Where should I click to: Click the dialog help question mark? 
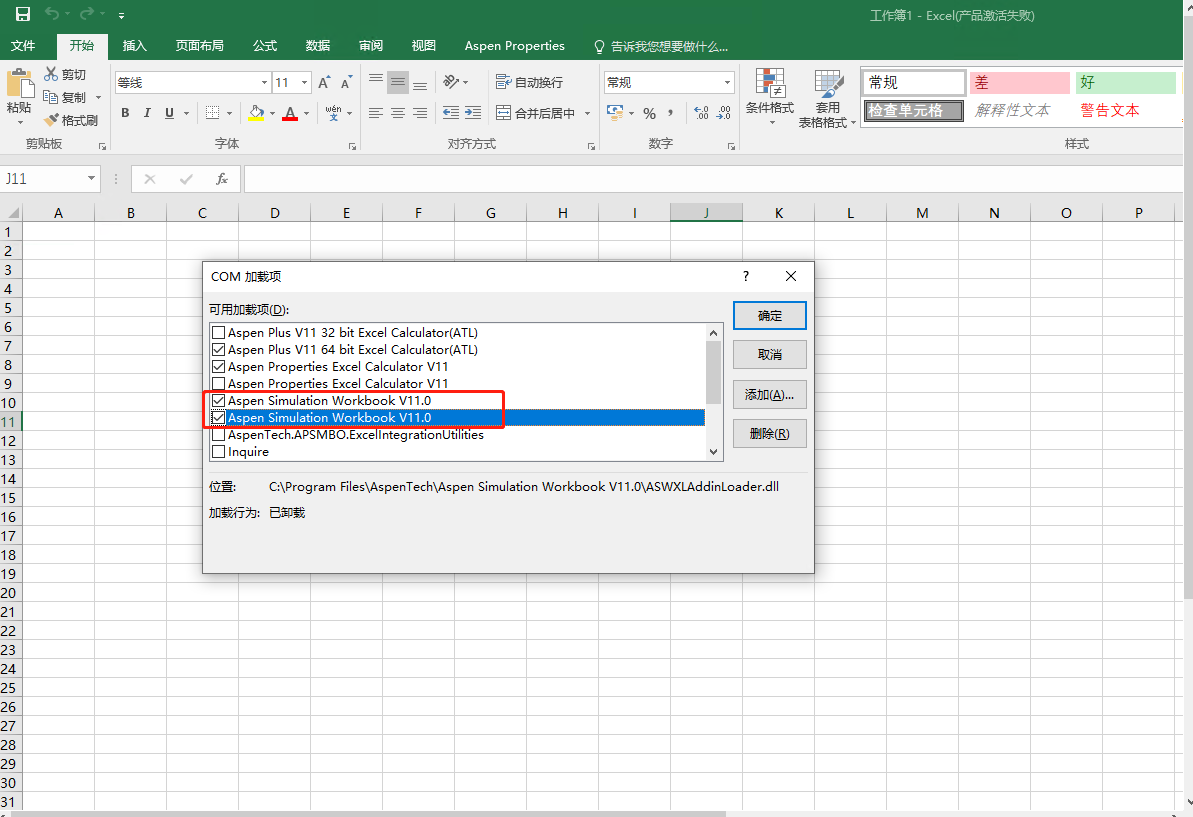746,276
